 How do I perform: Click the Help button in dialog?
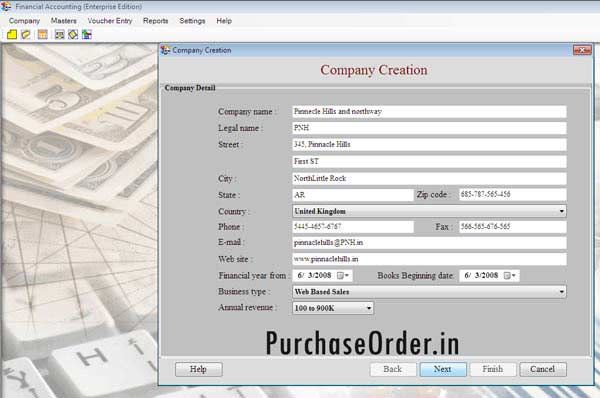198,369
